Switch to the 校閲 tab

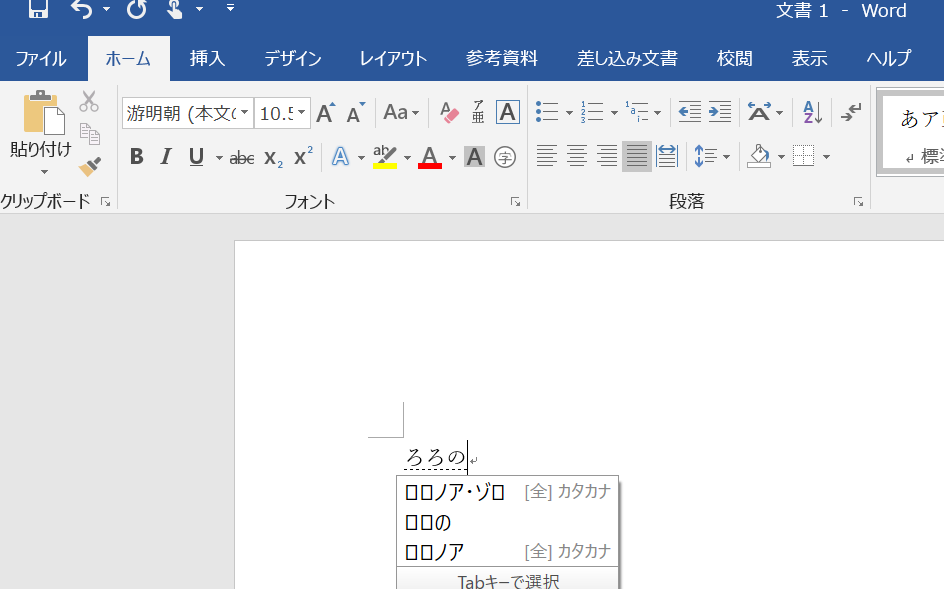click(734, 58)
